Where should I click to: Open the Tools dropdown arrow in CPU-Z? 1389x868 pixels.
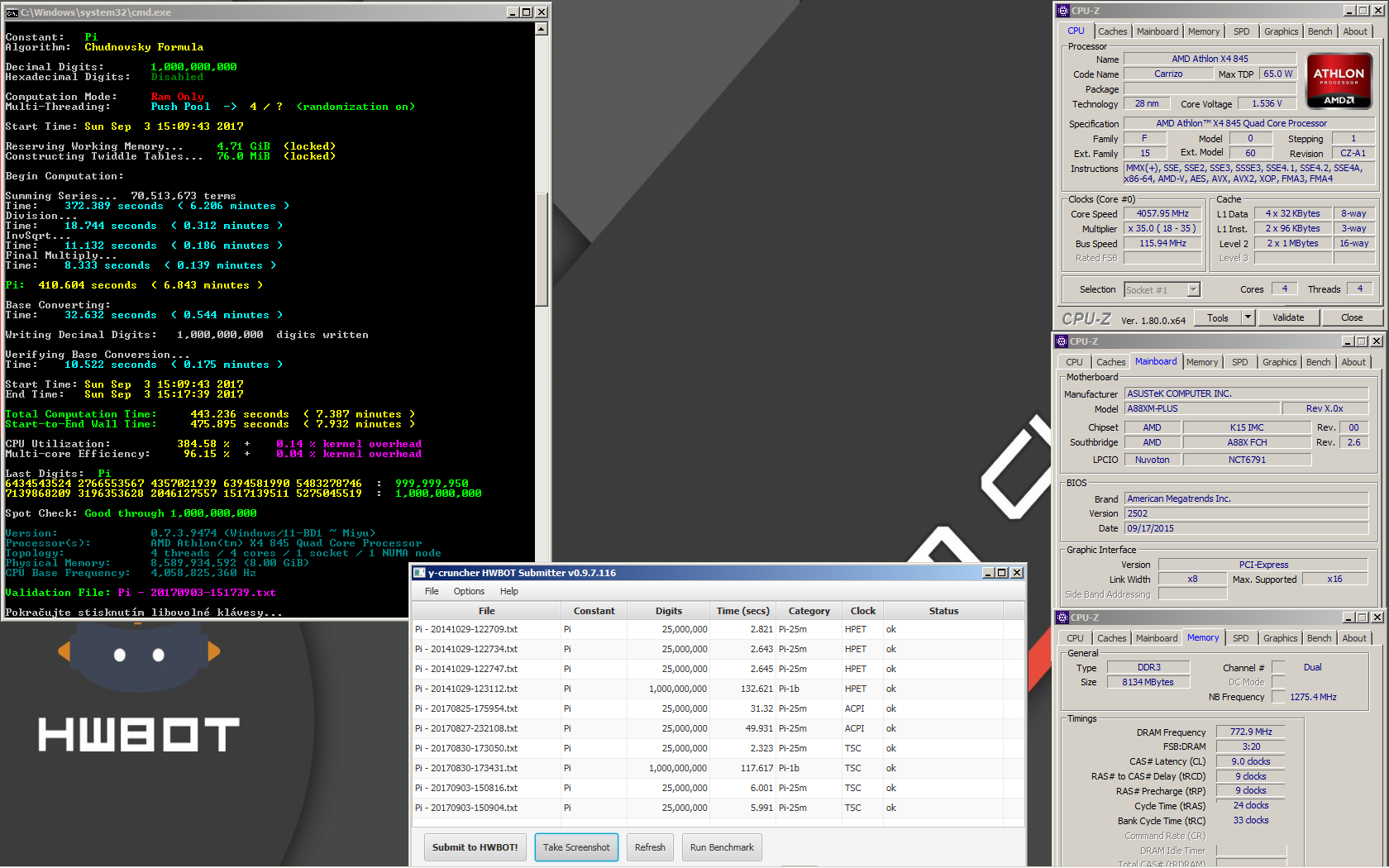1248,317
